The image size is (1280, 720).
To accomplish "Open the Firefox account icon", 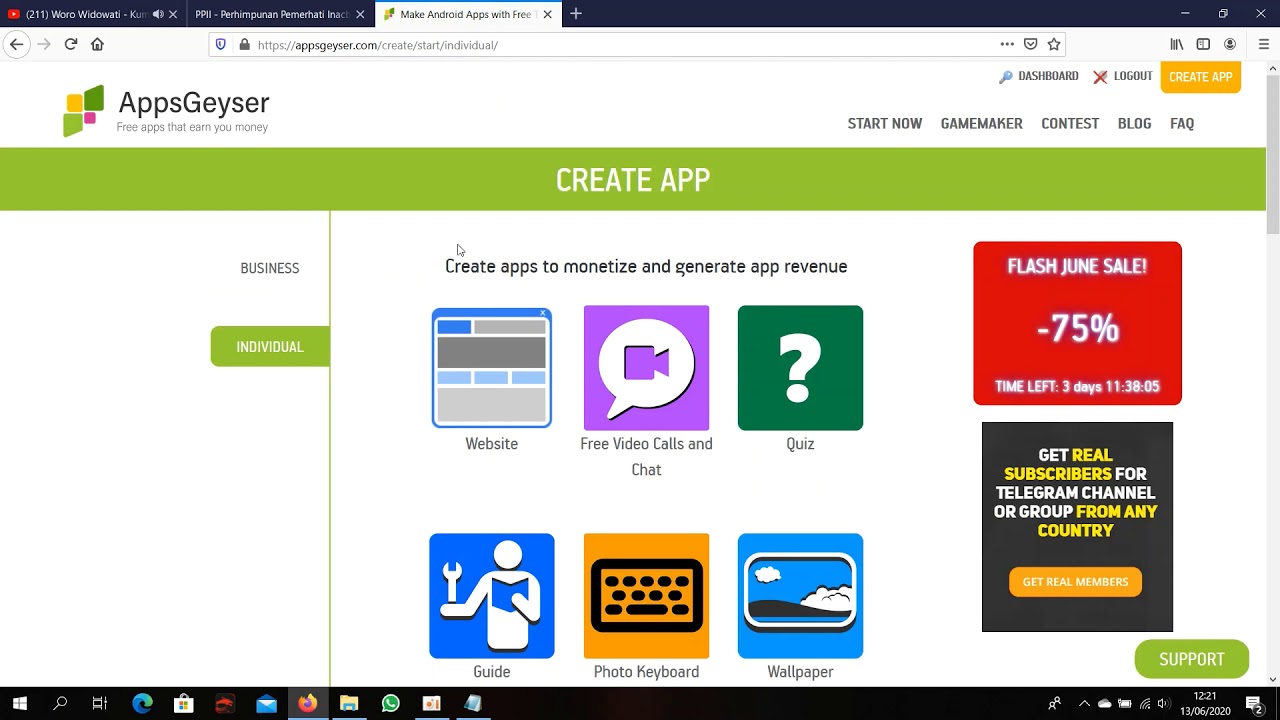I will click(1230, 44).
